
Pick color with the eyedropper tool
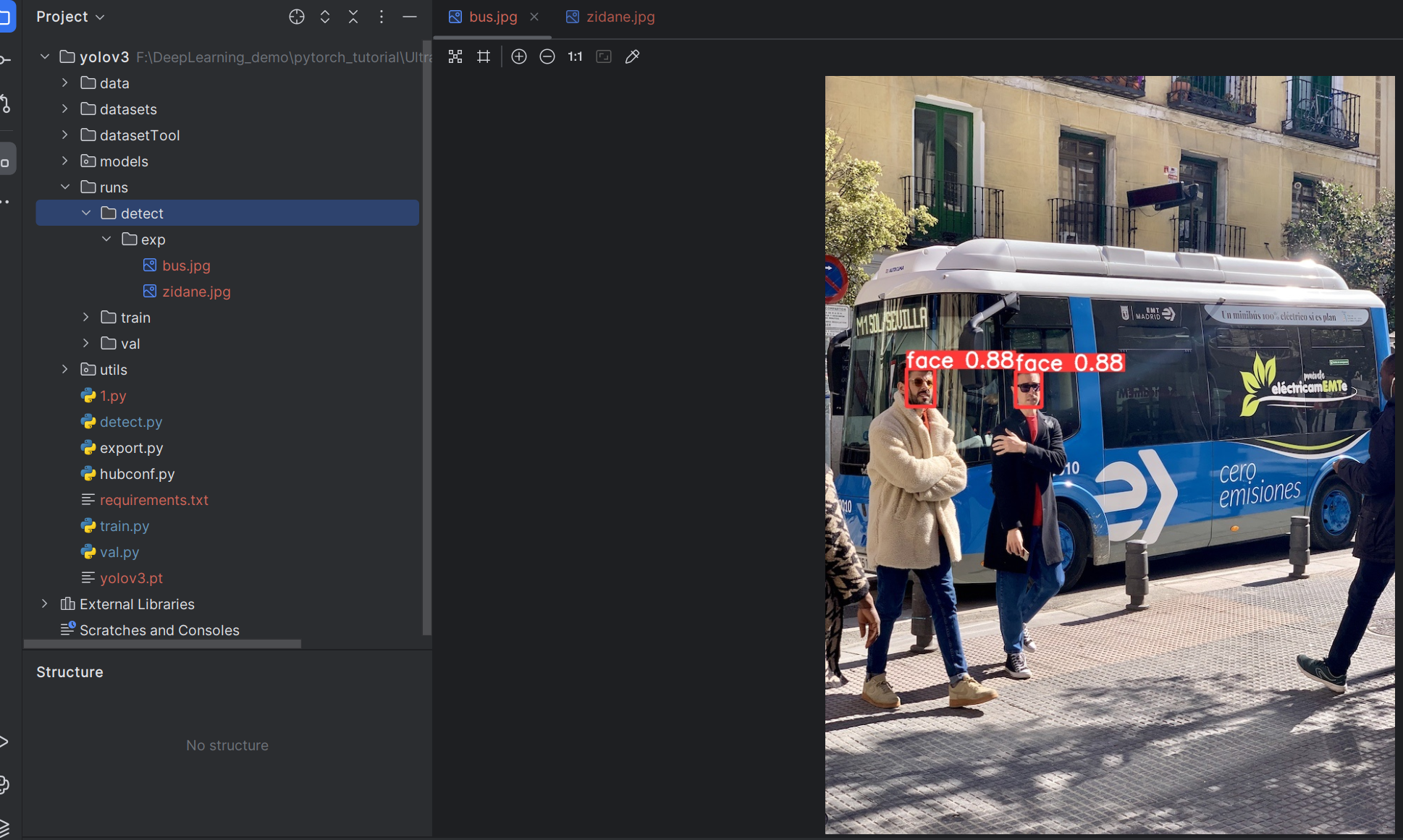(632, 56)
